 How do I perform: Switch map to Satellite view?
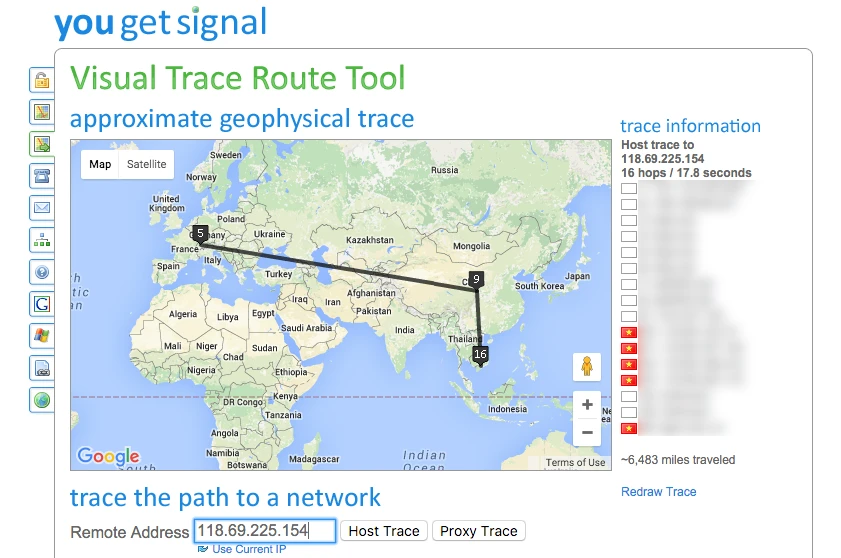click(x=146, y=164)
